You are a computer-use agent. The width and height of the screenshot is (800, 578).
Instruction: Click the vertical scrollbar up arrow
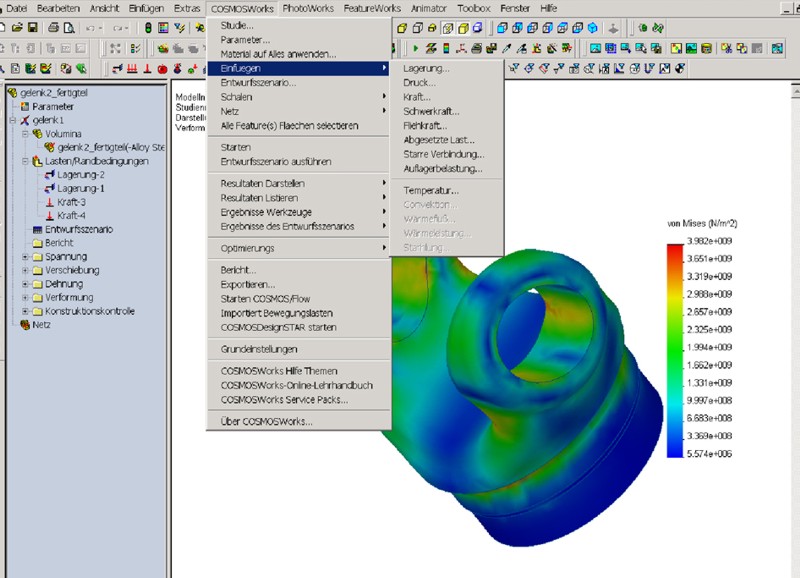(x=795, y=91)
